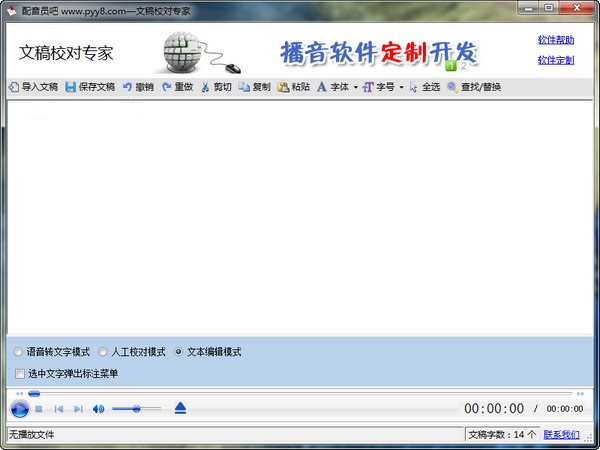Open the font size 字号 option
The width and height of the screenshot is (600, 450).
[x=378, y=87]
